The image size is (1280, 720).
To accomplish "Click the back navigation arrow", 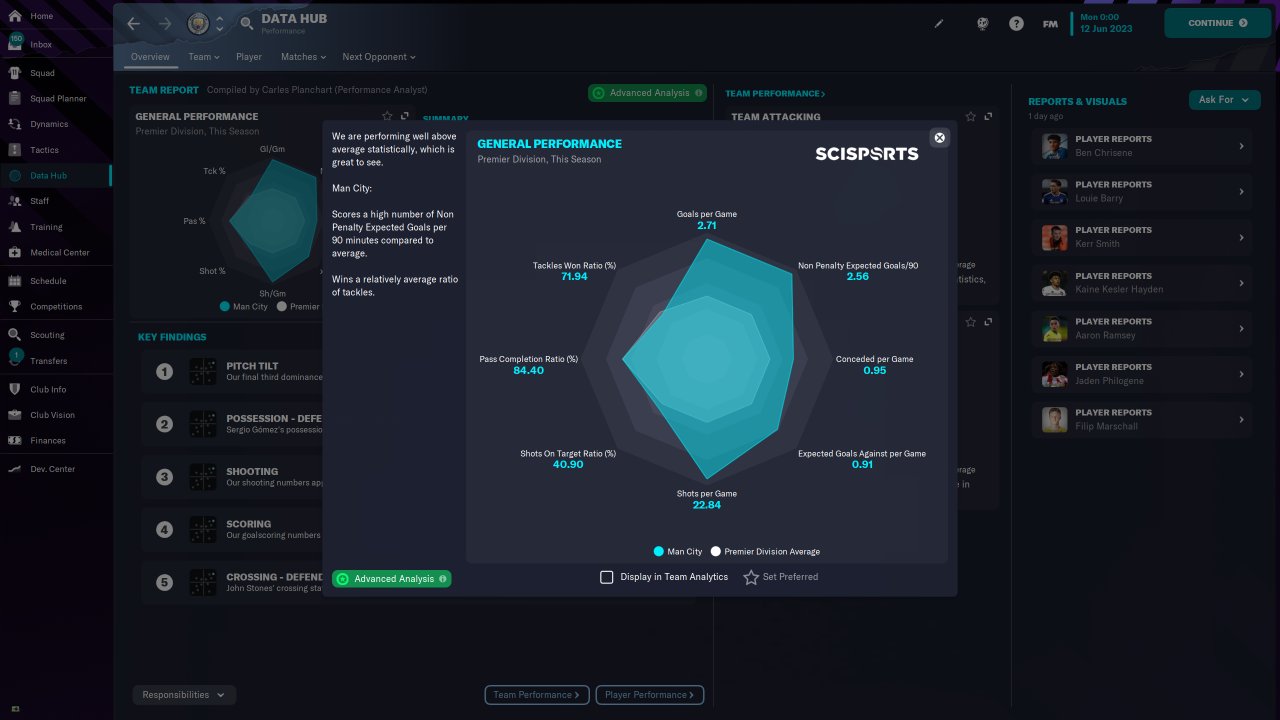I will tap(134, 23).
